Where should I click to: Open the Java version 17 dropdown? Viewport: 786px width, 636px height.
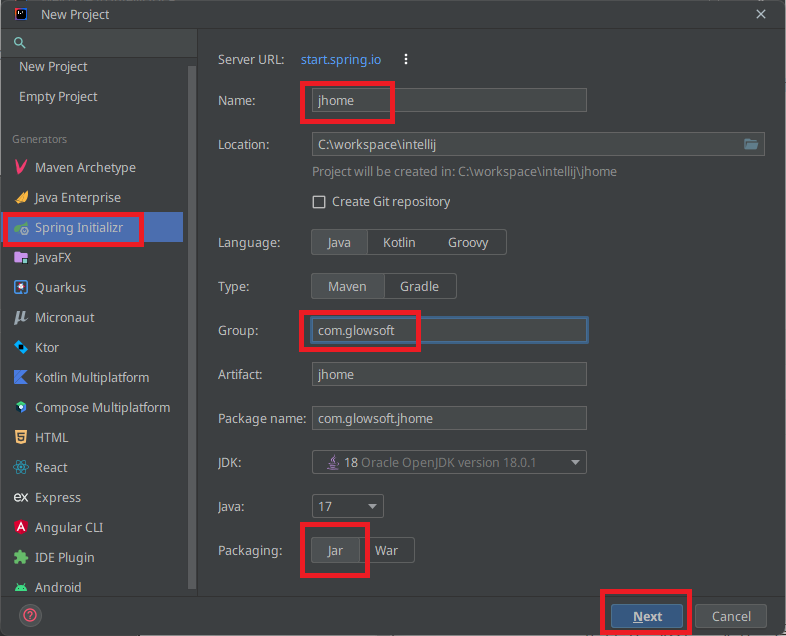tap(347, 506)
